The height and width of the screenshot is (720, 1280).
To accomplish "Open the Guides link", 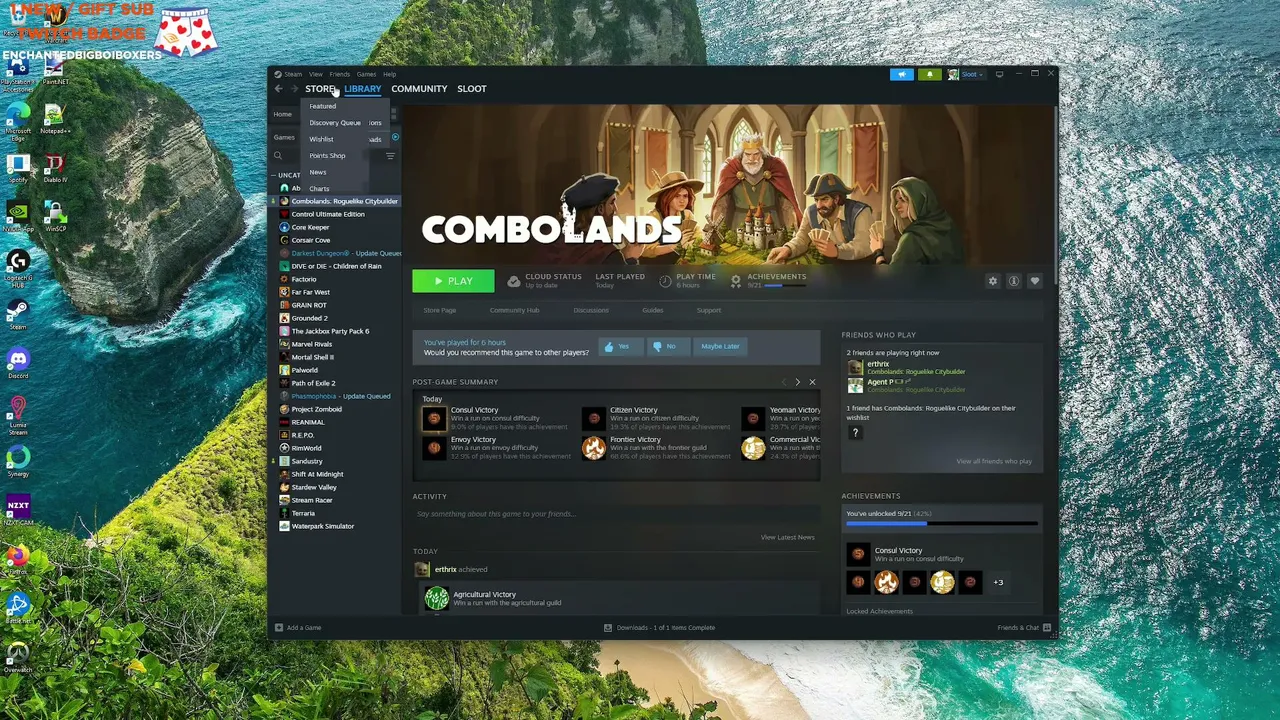I will point(653,310).
